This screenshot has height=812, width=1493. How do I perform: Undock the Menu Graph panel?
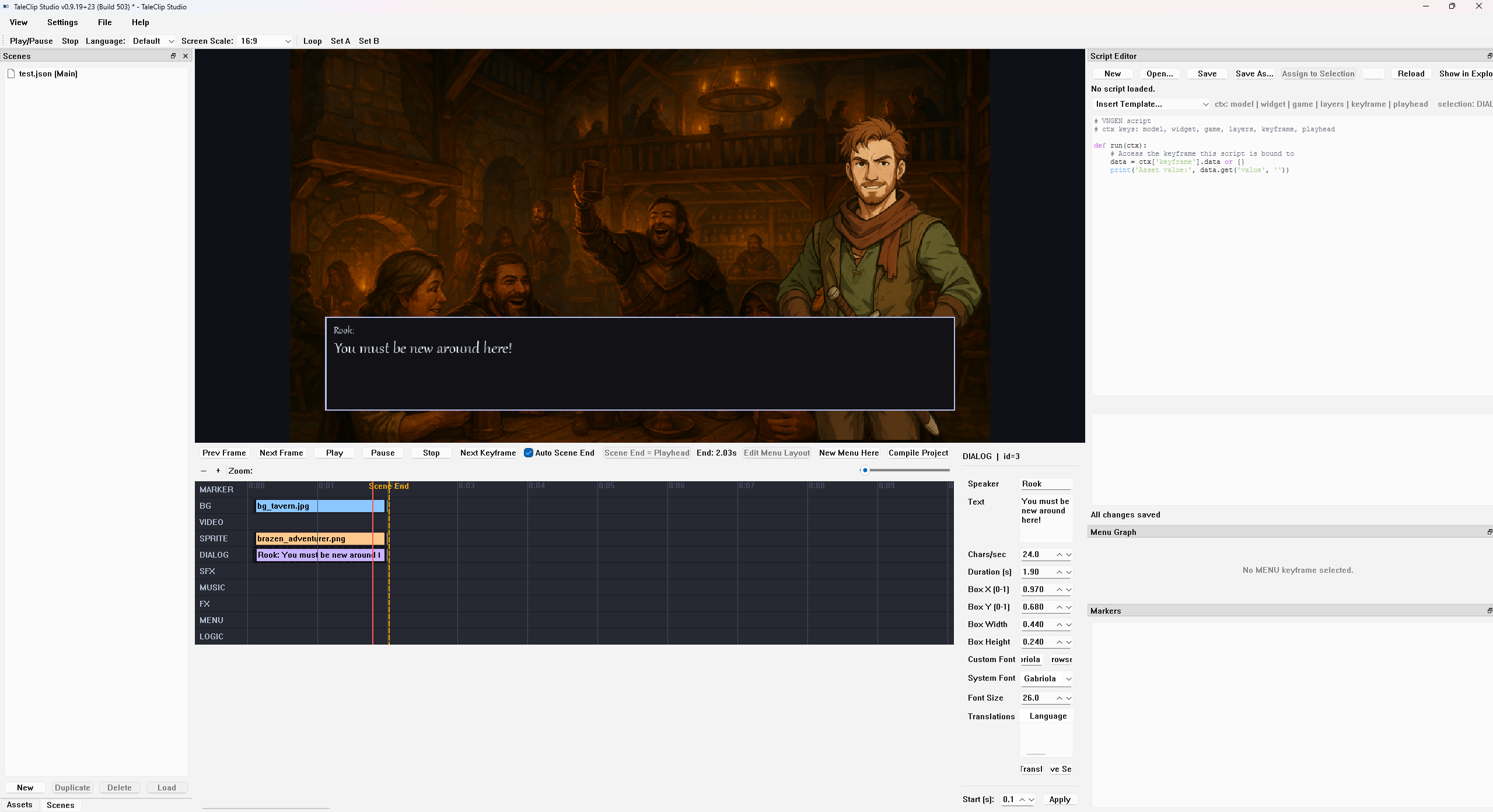click(x=1489, y=532)
